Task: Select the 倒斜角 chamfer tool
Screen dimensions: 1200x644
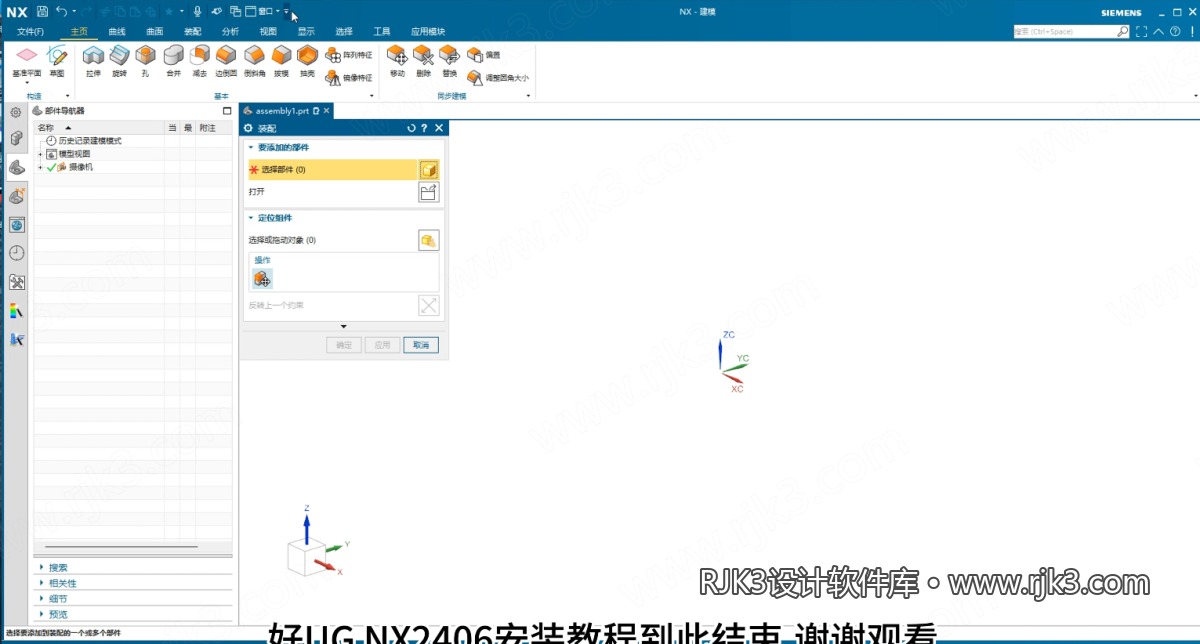Action: pos(254,60)
